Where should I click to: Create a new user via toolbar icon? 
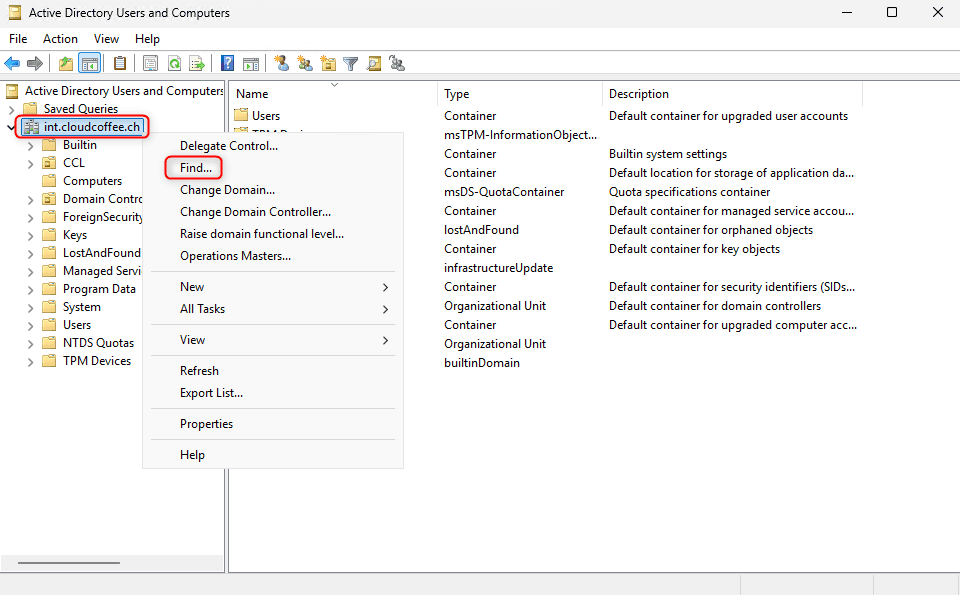click(282, 64)
